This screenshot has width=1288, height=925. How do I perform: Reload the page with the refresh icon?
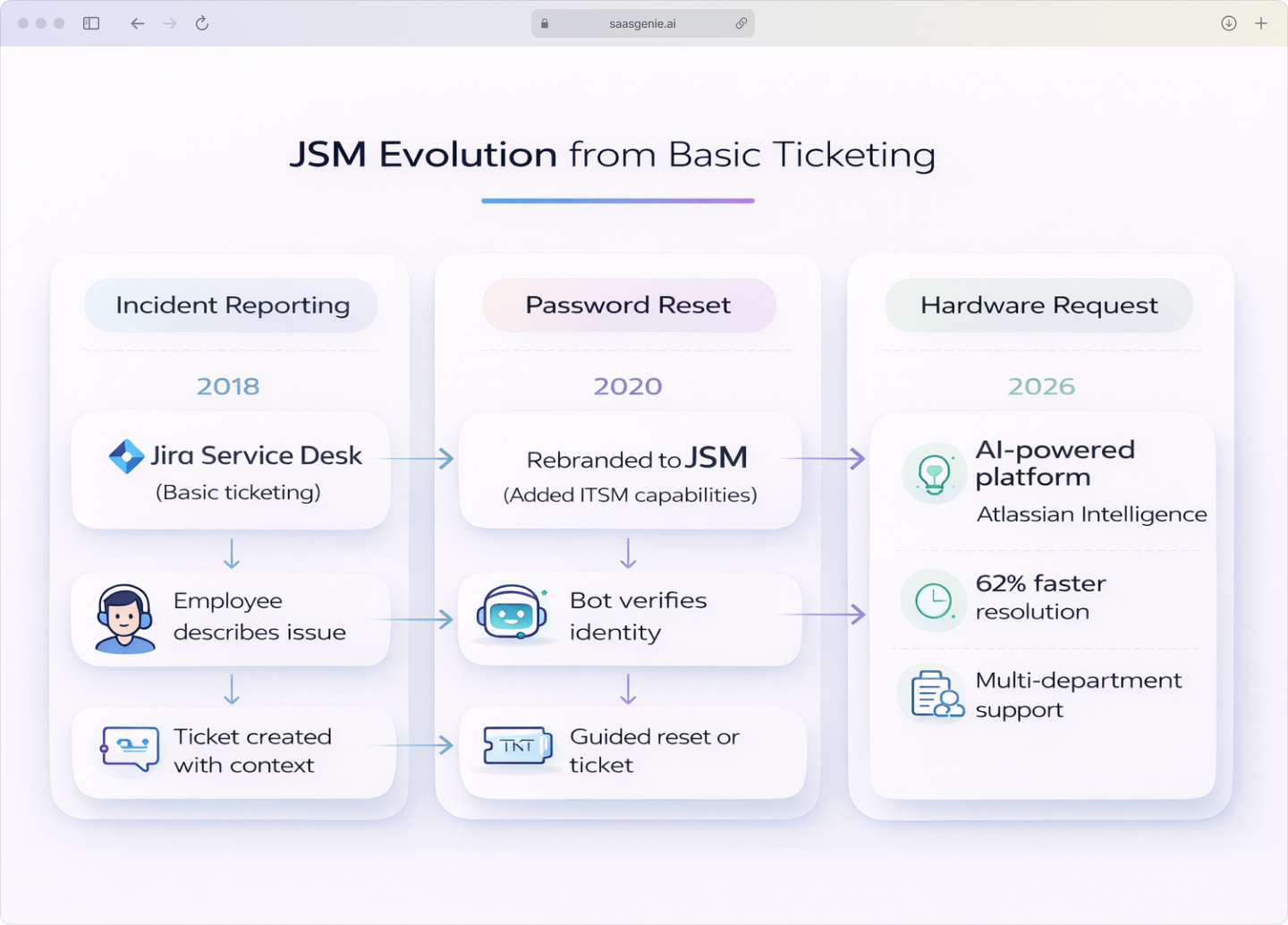tap(202, 23)
